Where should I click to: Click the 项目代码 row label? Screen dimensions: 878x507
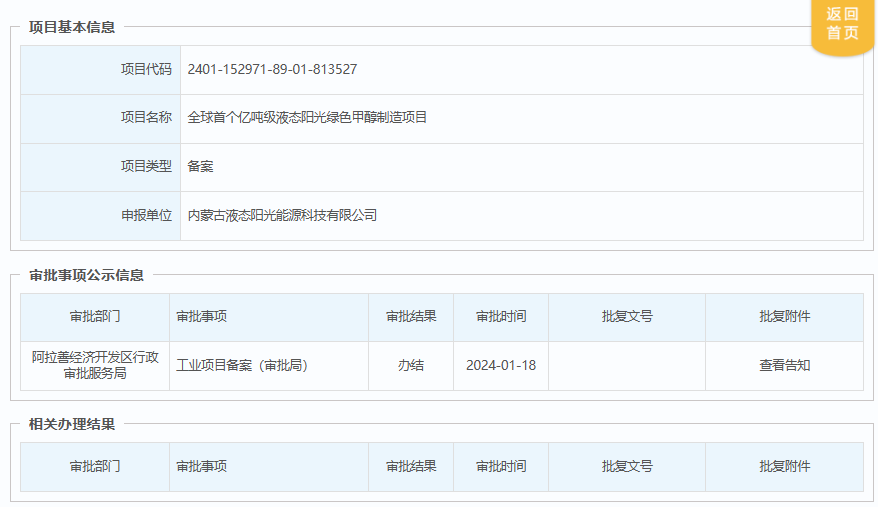[x=146, y=69]
